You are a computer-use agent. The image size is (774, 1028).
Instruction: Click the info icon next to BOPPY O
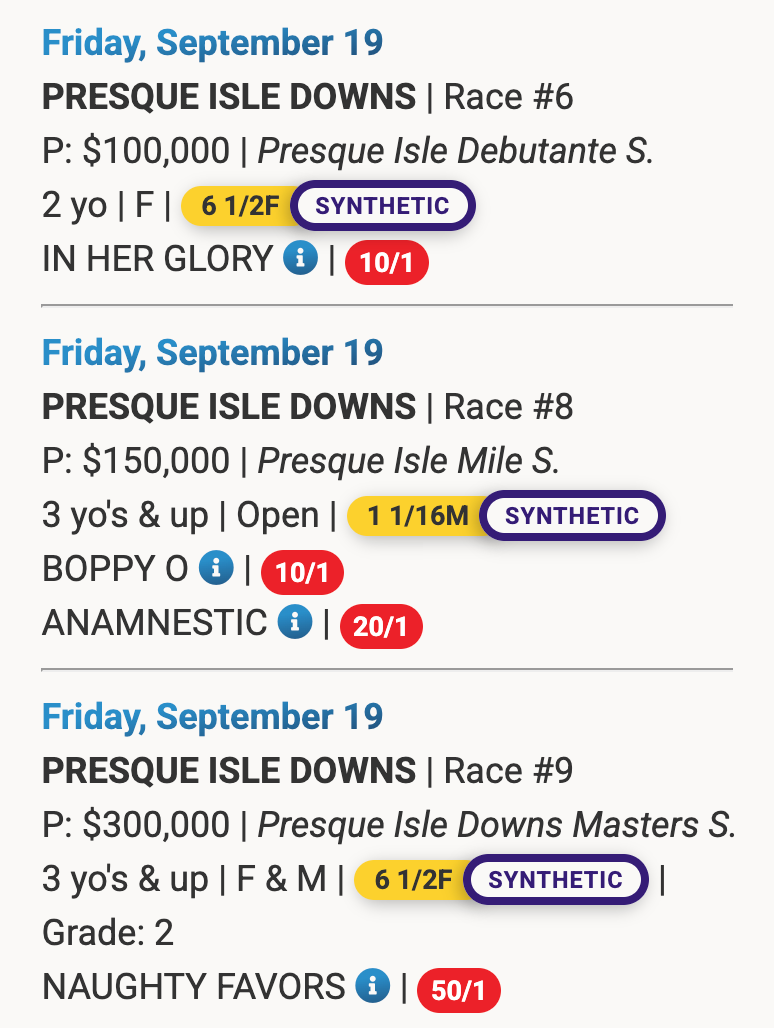tap(216, 569)
